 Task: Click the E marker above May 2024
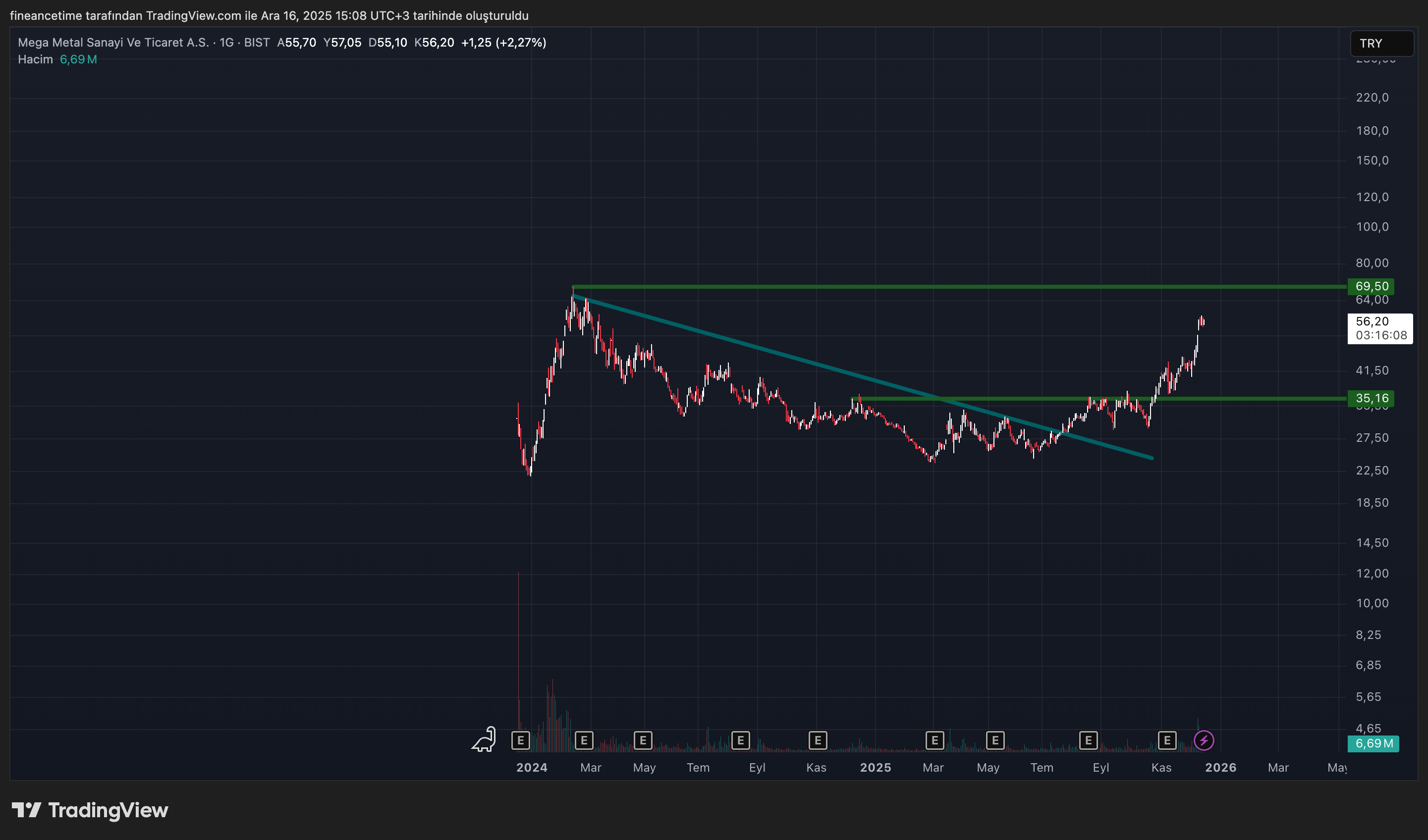click(643, 740)
